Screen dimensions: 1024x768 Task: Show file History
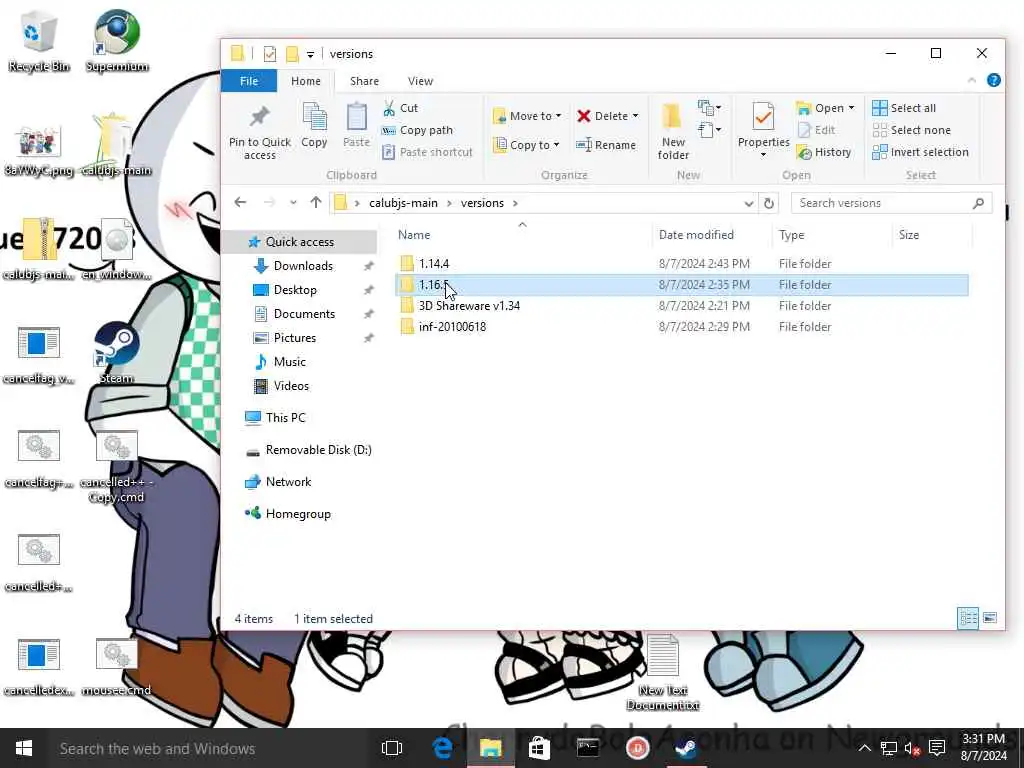(824, 152)
